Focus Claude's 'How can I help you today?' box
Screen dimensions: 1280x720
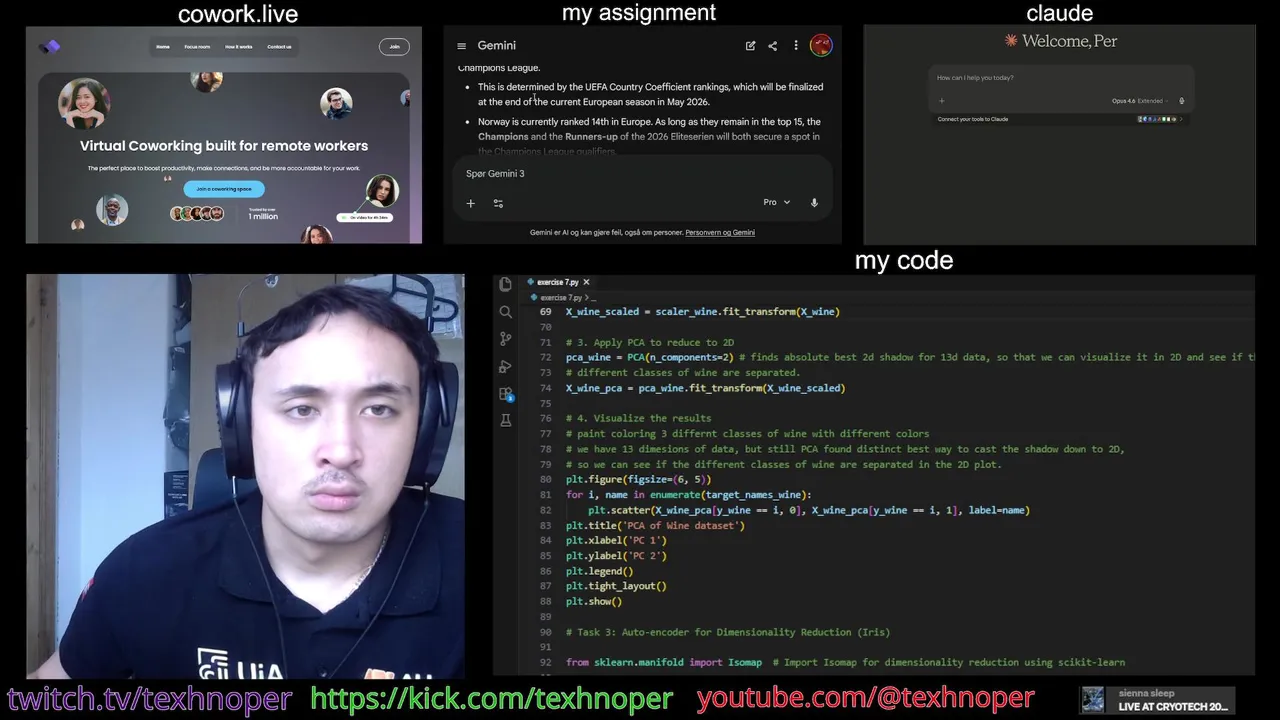point(1060,78)
